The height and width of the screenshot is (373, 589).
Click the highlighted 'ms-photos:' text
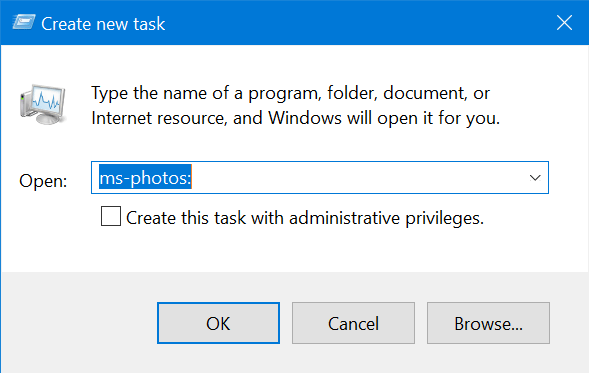coord(145,177)
